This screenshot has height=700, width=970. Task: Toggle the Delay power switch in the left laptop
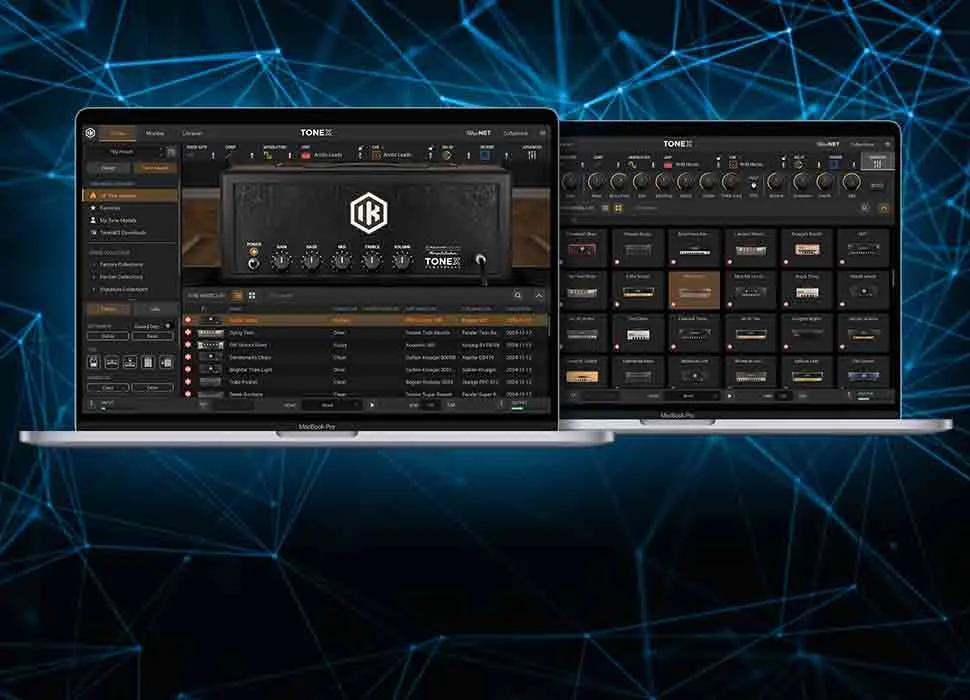(468, 155)
